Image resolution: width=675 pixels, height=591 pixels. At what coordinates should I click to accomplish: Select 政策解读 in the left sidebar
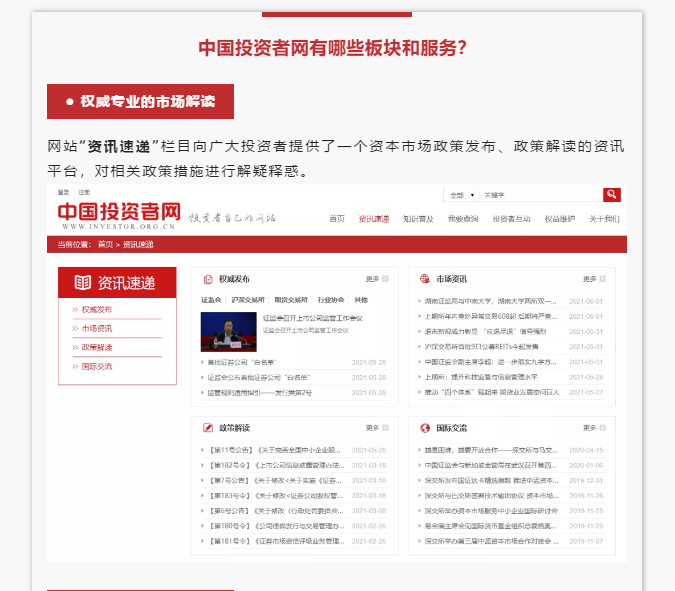click(x=97, y=347)
